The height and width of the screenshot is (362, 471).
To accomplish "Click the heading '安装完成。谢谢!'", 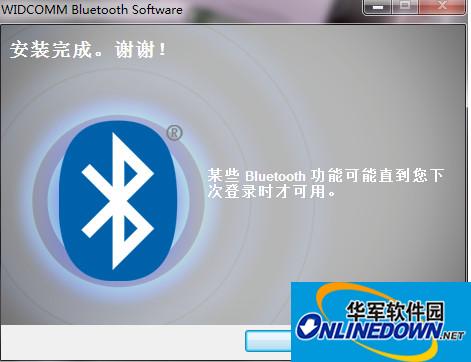I will coord(88,50).
